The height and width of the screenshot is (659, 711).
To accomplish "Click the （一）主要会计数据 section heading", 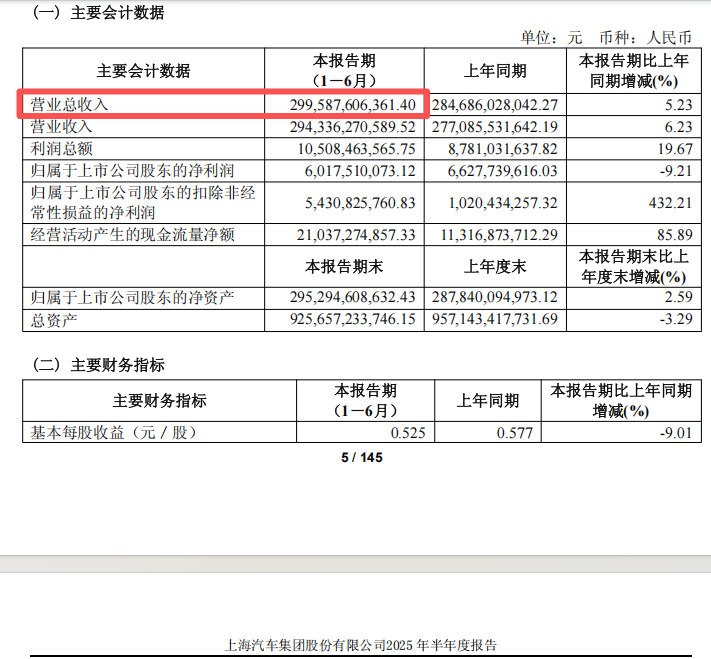I will [98, 13].
